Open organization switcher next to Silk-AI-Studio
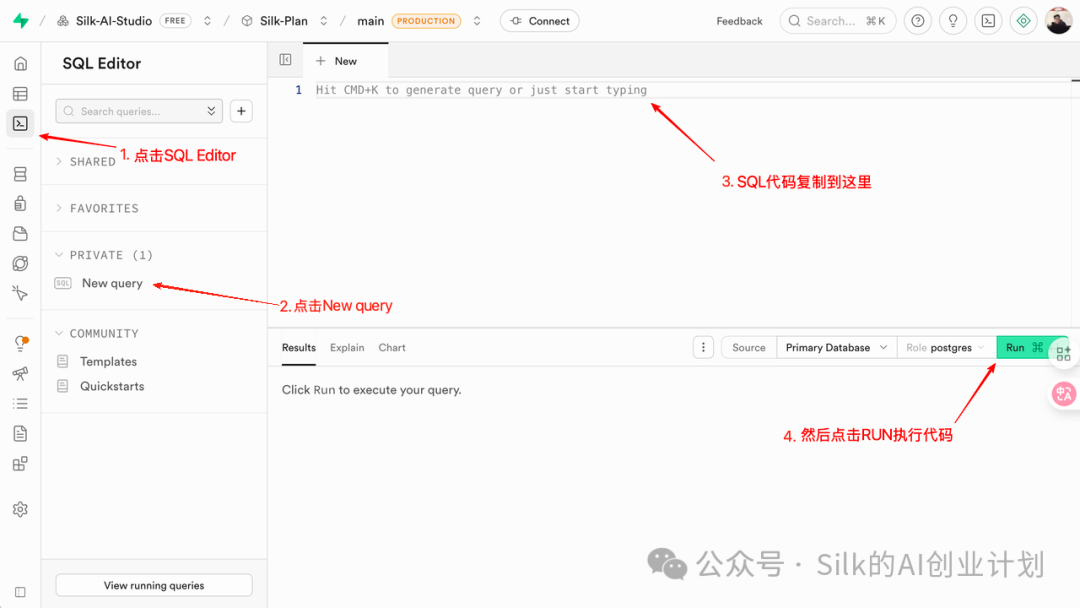The image size is (1080, 608). (207, 21)
